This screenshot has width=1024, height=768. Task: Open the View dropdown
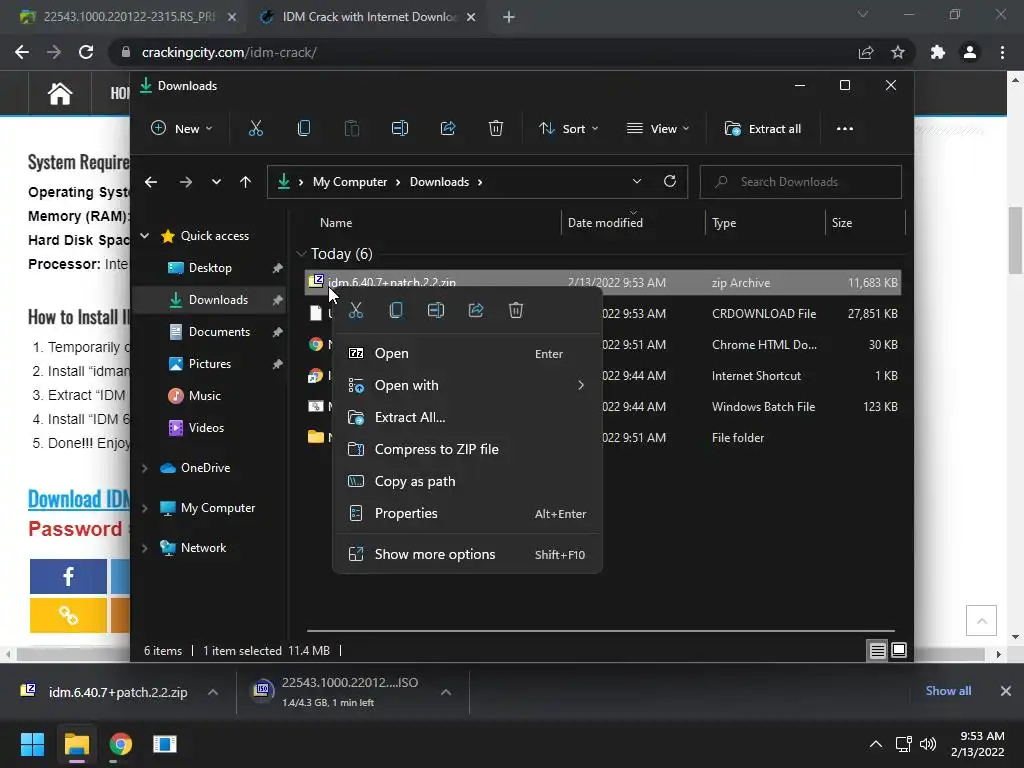pos(658,129)
